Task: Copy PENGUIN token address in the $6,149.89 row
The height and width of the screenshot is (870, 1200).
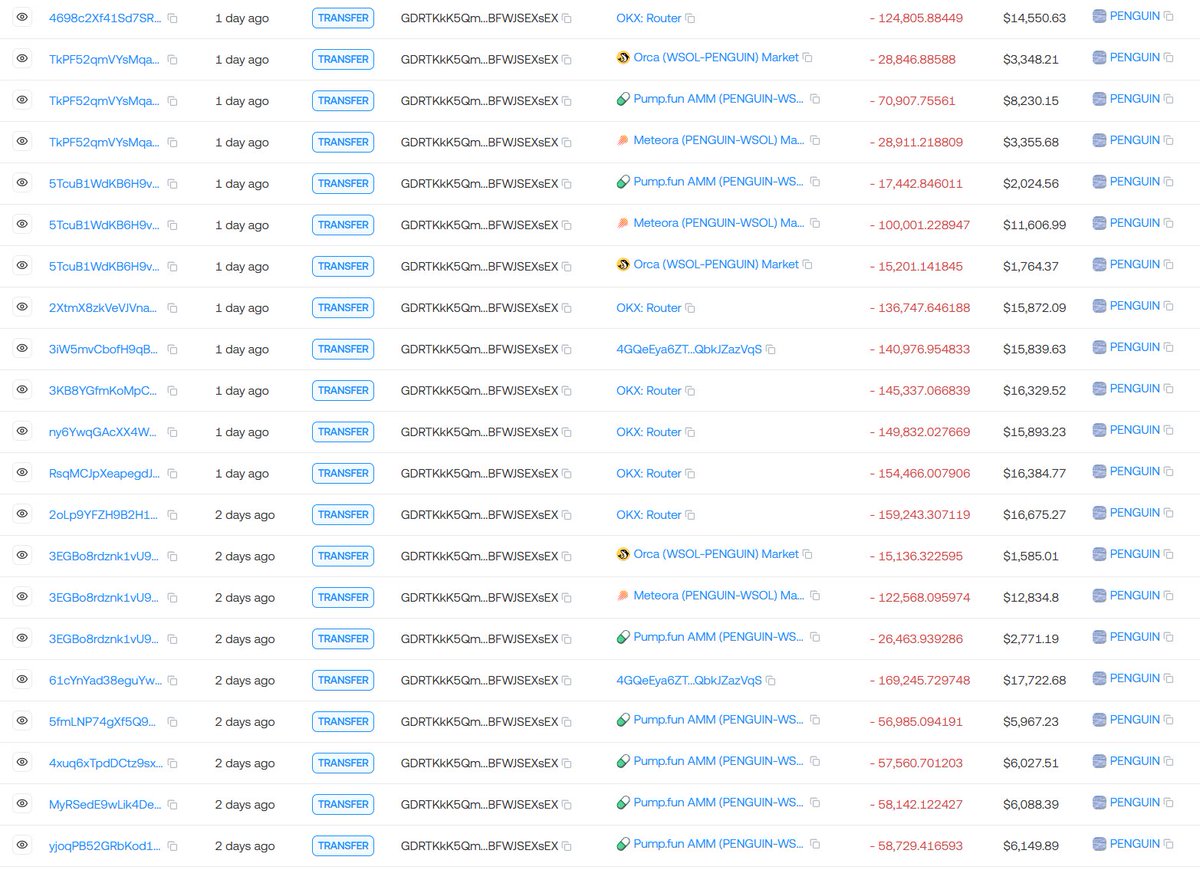Action: [1169, 844]
